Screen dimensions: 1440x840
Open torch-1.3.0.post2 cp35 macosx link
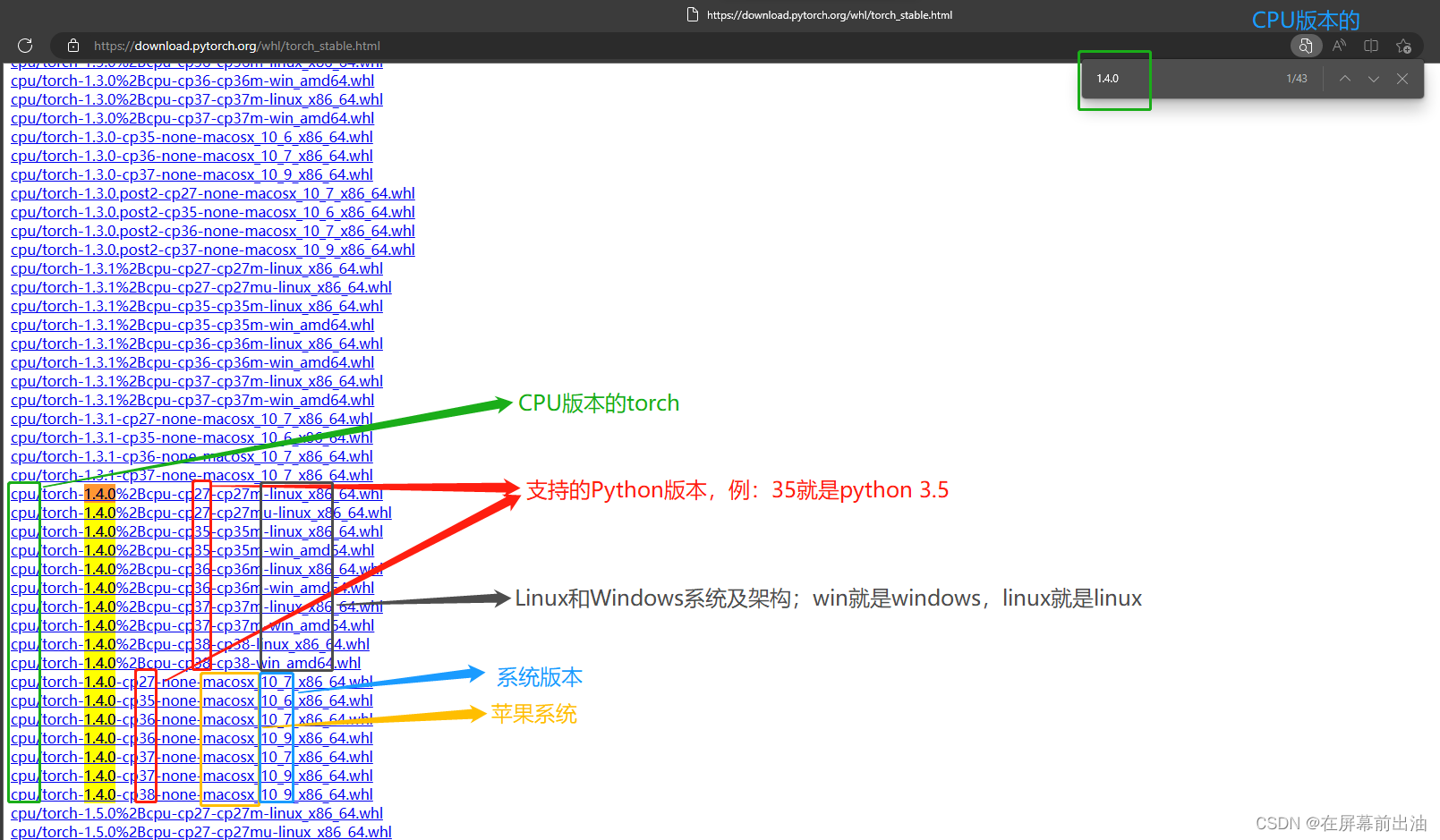tap(213, 212)
